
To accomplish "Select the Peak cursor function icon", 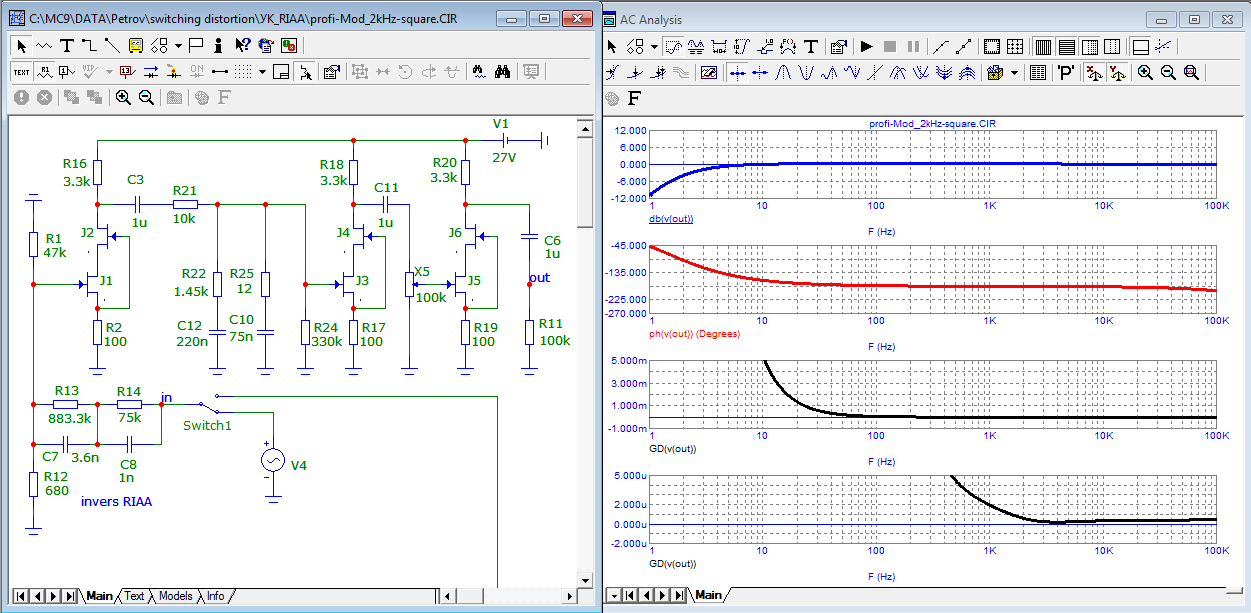I will coord(785,72).
